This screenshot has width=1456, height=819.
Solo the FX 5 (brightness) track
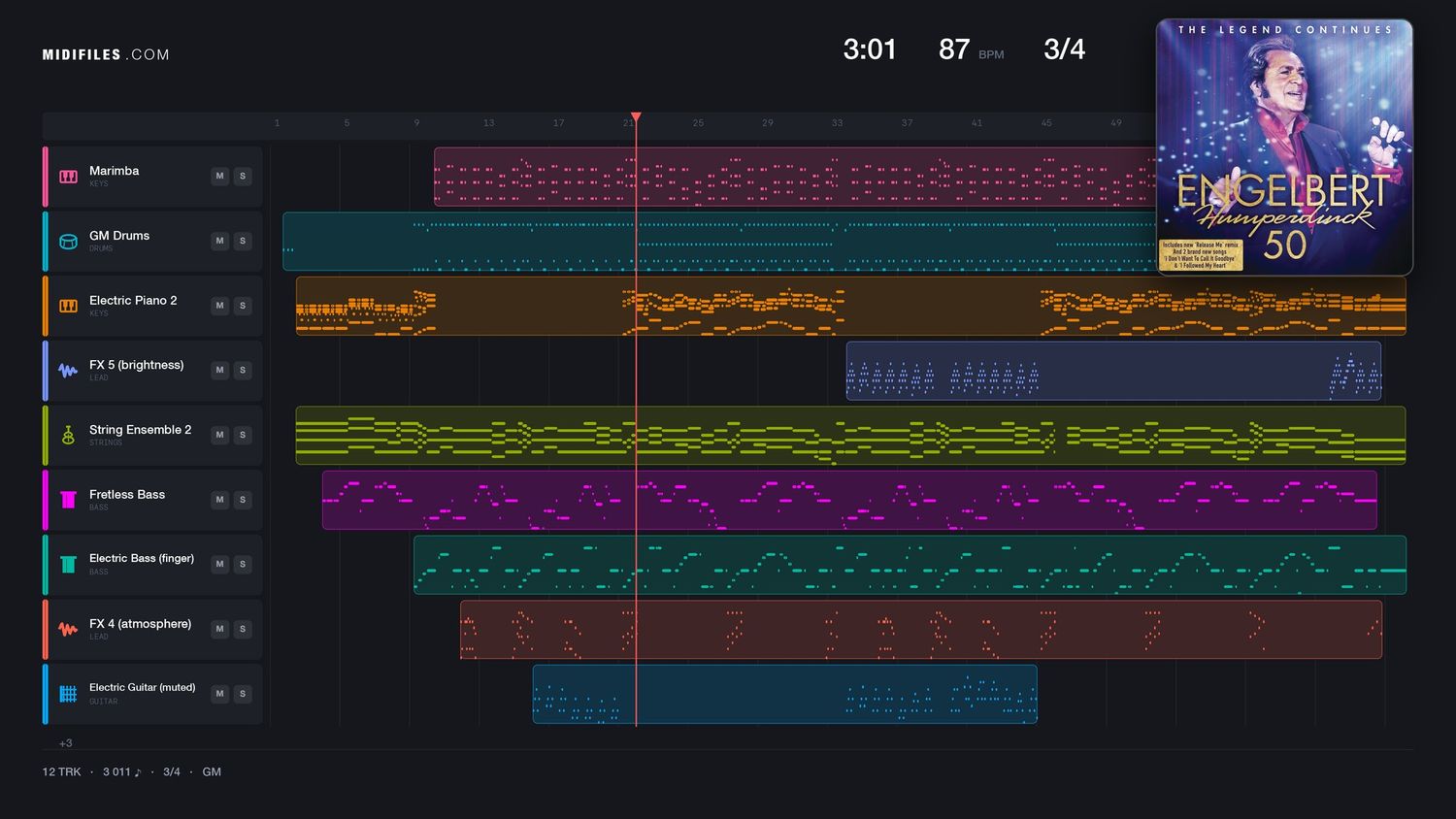point(243,370)
